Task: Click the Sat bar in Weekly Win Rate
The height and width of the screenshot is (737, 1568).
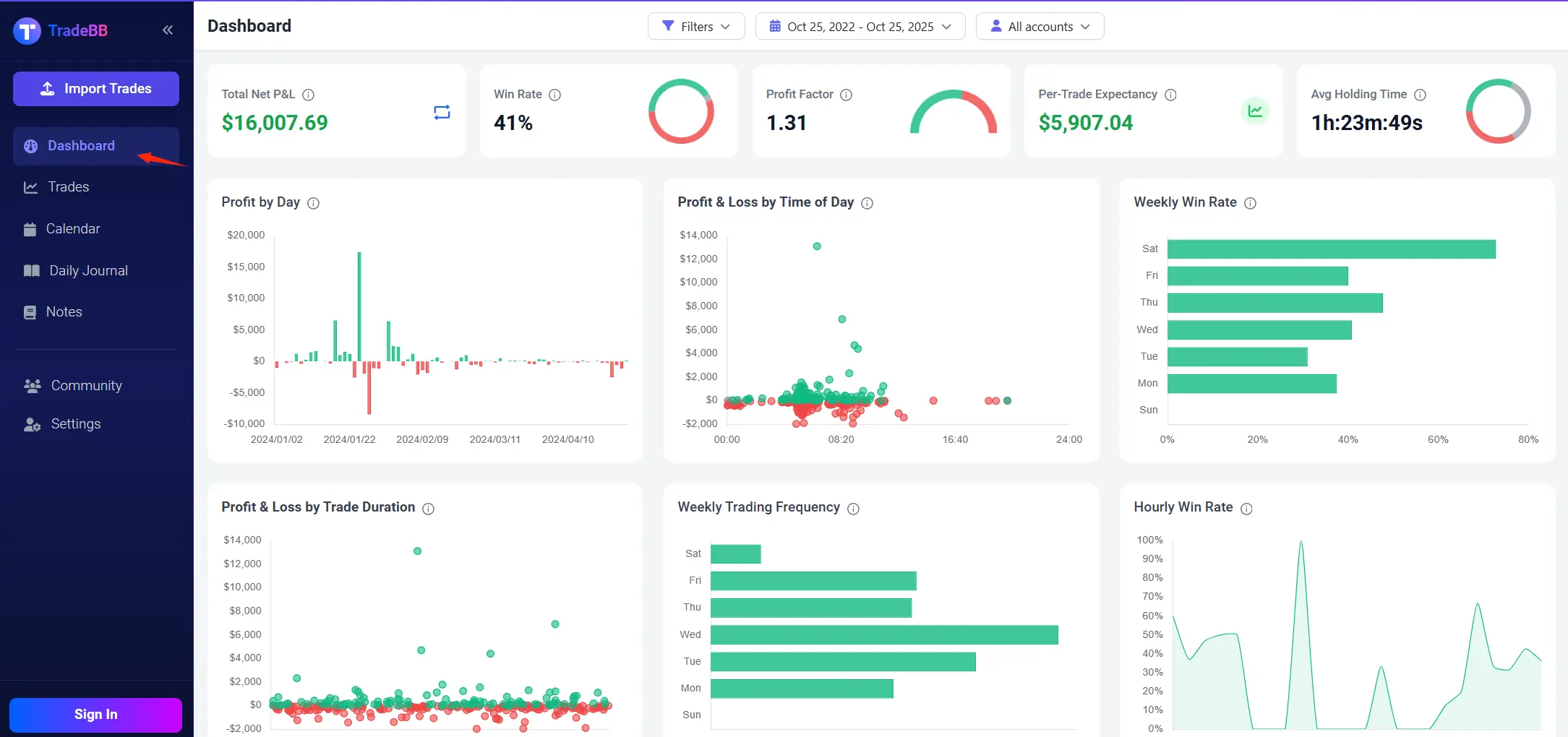Action: tap(1330, 249)
